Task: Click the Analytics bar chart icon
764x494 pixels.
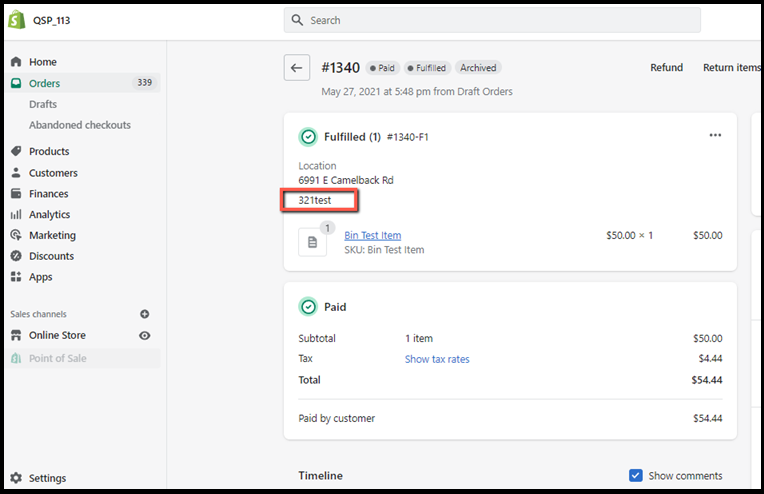Action: (16, 215)
